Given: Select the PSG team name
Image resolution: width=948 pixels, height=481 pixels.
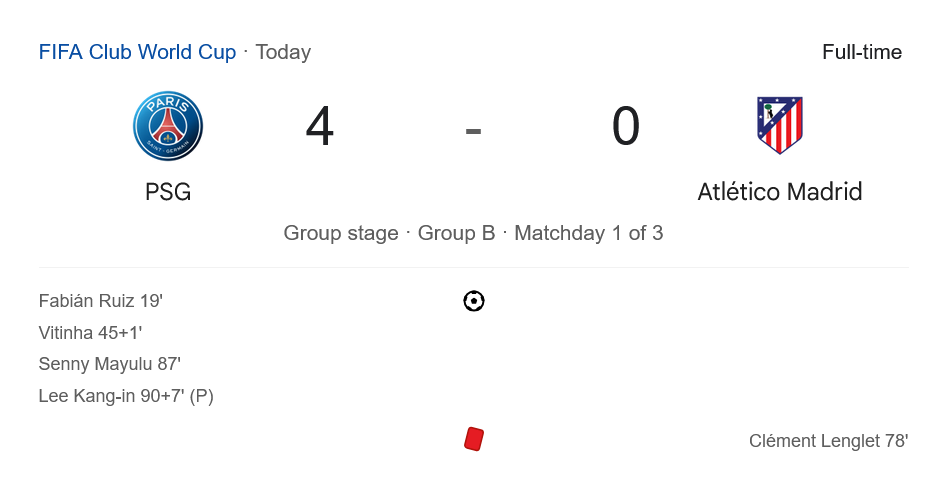Looking at the screenshot, I should pos(168,191).
